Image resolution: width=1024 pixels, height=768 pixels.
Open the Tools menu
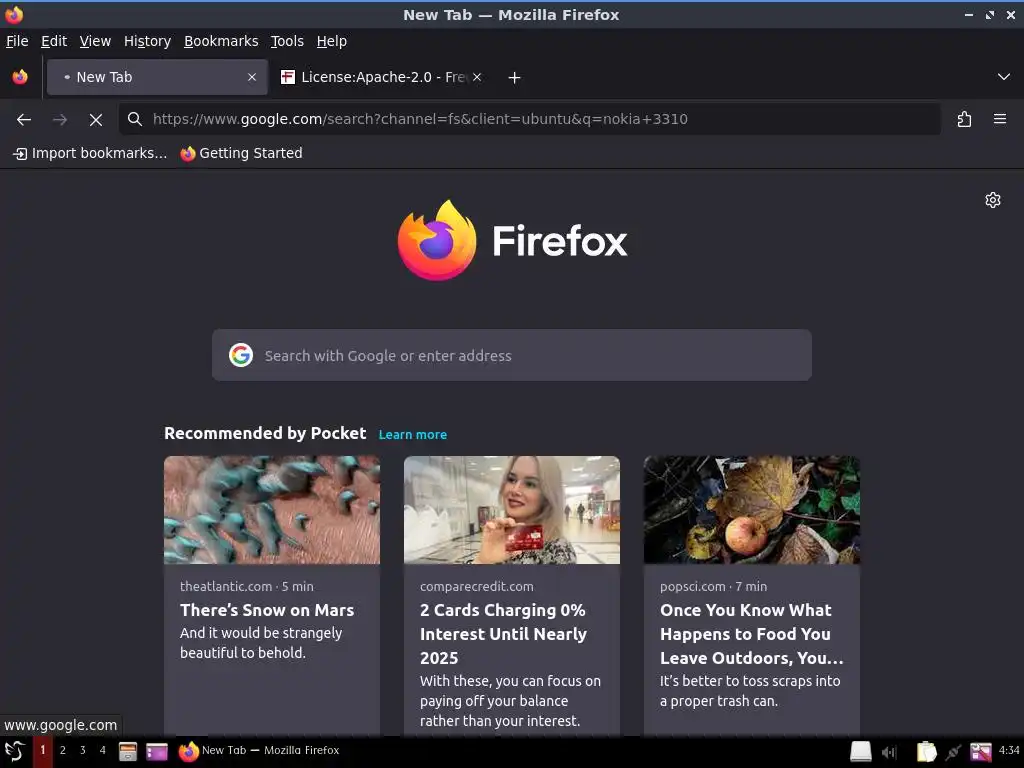[x=287, y=41]
